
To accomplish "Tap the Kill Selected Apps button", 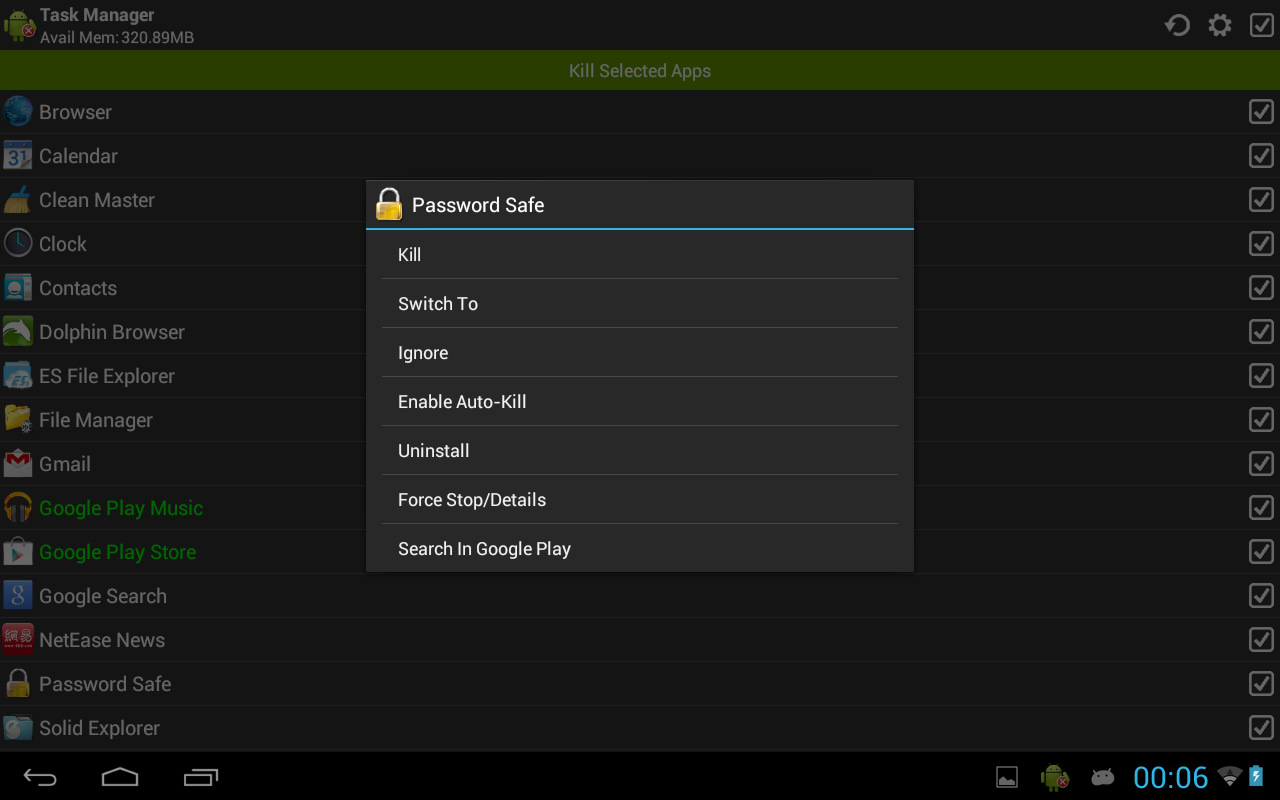I will (640, 70).
